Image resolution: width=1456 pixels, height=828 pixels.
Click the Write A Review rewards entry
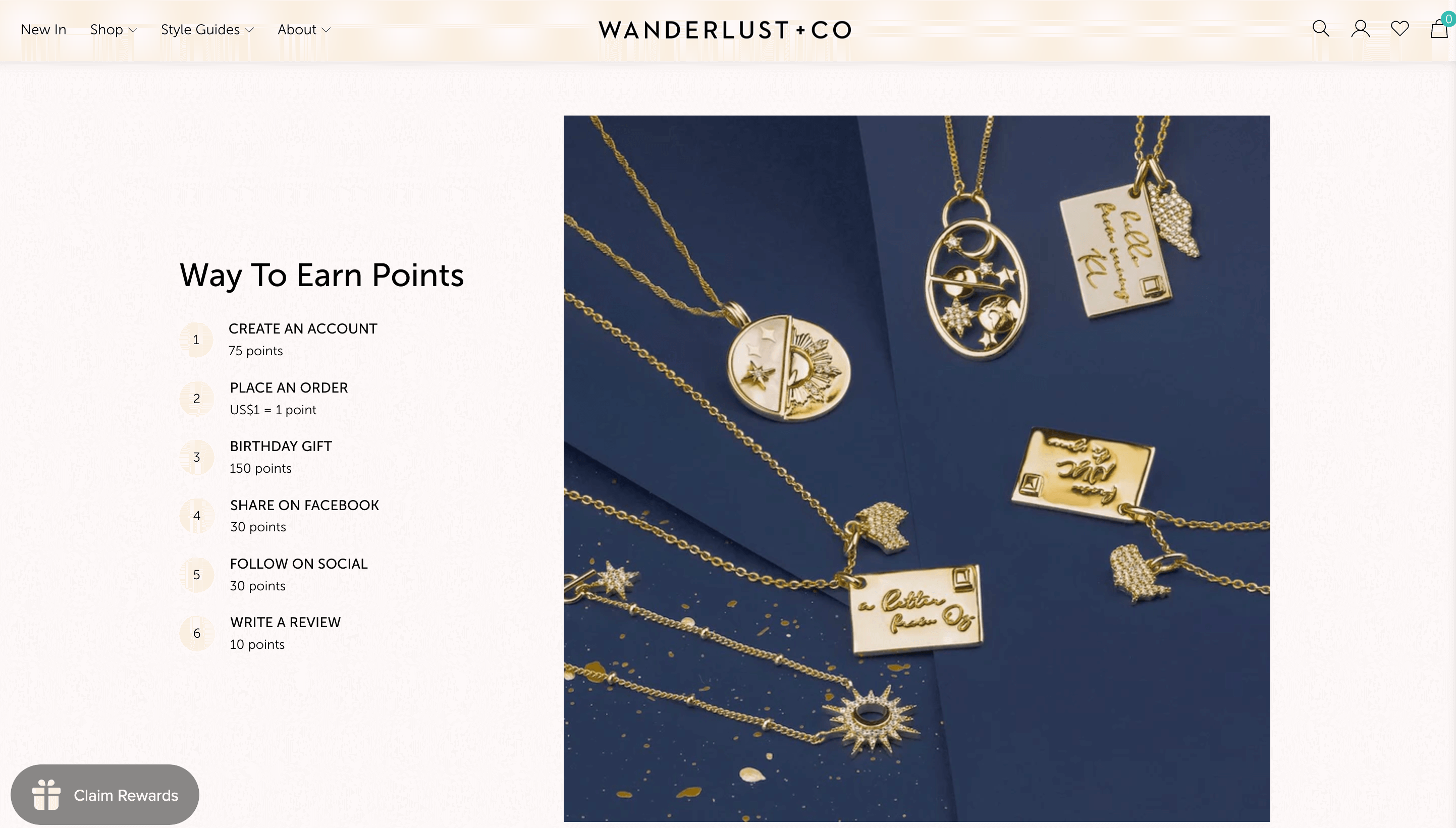coord(285,632)
